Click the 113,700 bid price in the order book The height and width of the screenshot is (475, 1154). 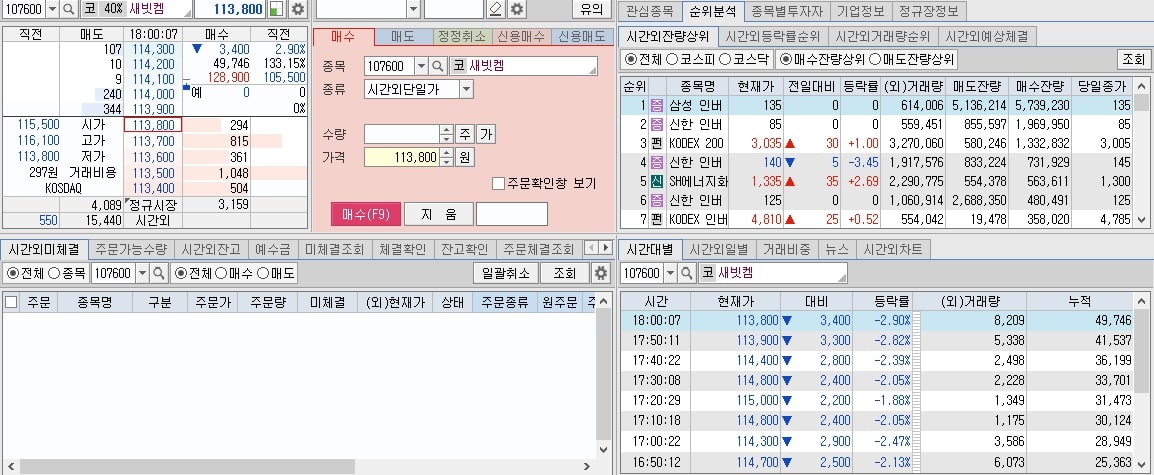153,141
